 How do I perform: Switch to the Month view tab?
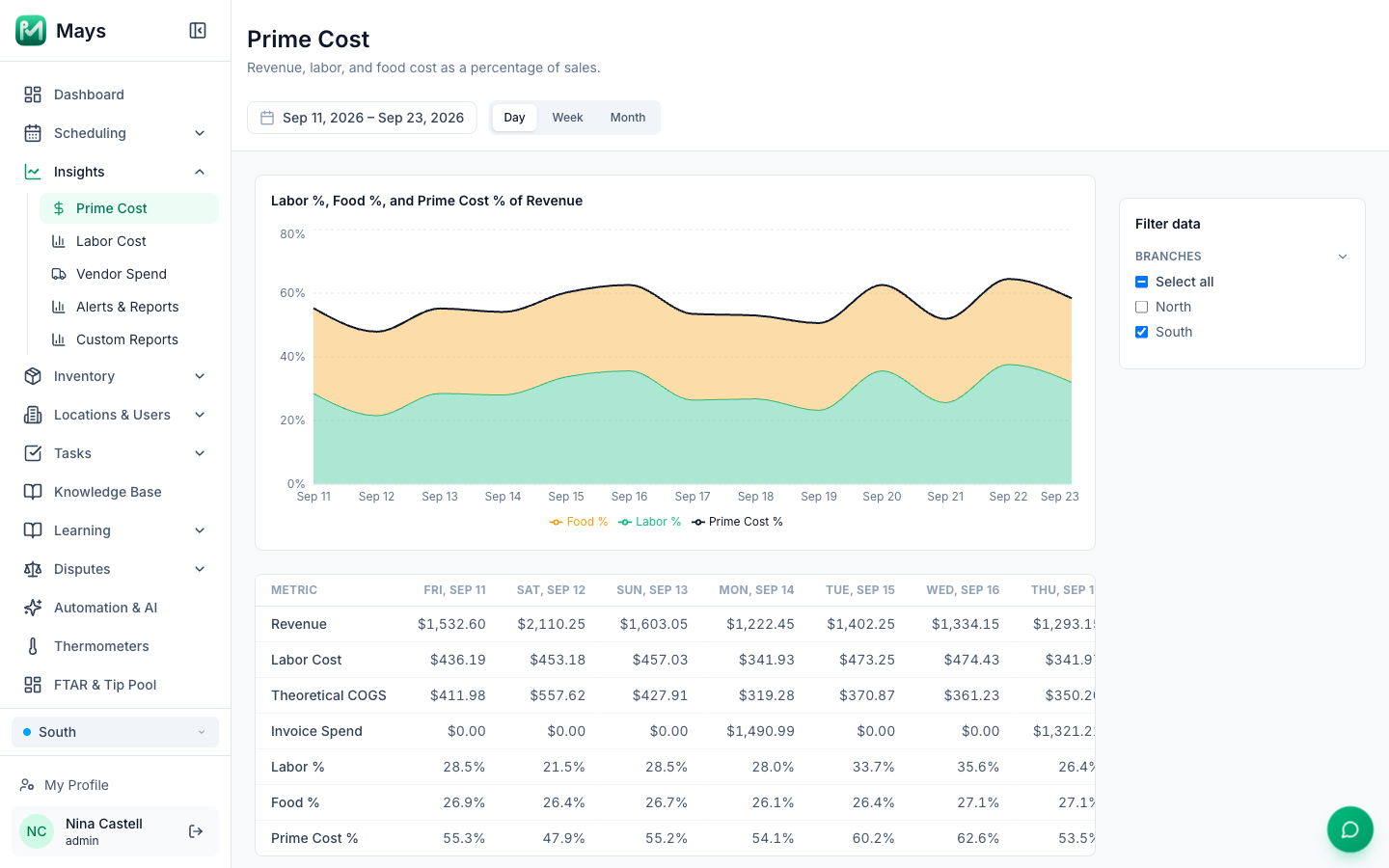[x=628, y=118]
